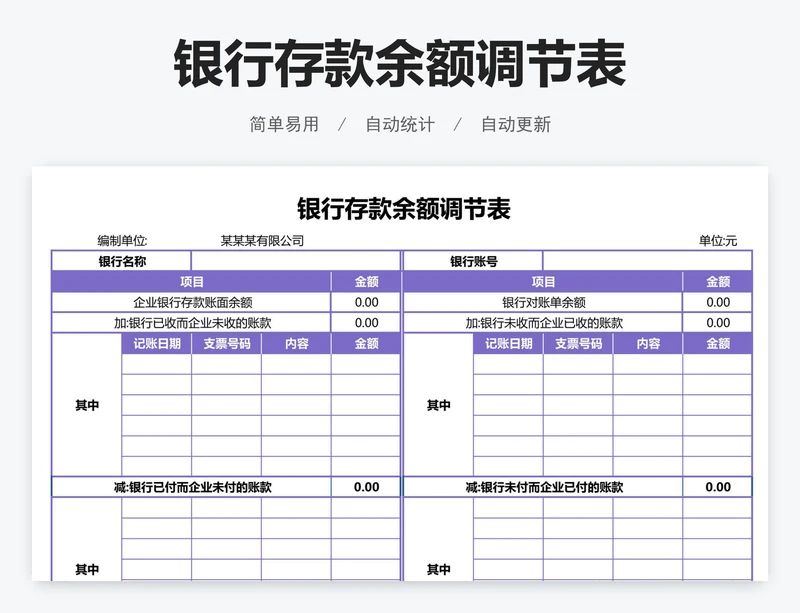Image resolution: width=800 pixels, height=613 pixels.
Task: Click the 金额 header above the 企业银行存款账面余额 amount
Action: pyautogui.click(x=366, y=282)
